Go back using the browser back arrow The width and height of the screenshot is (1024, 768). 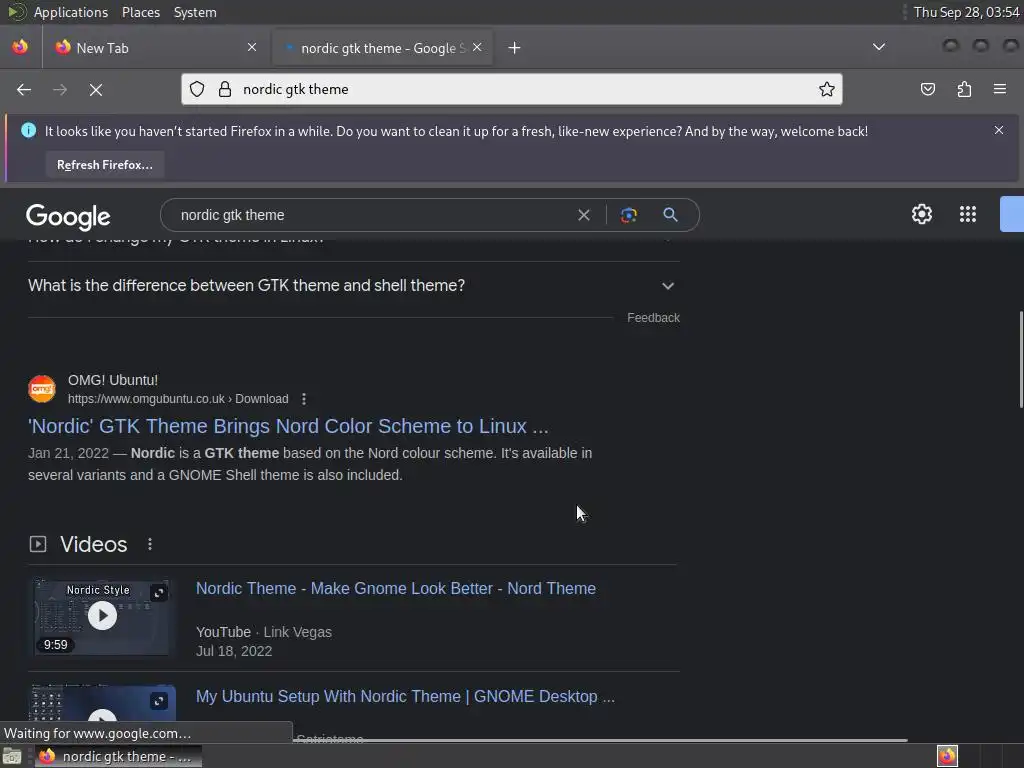[x=24, y=89]
